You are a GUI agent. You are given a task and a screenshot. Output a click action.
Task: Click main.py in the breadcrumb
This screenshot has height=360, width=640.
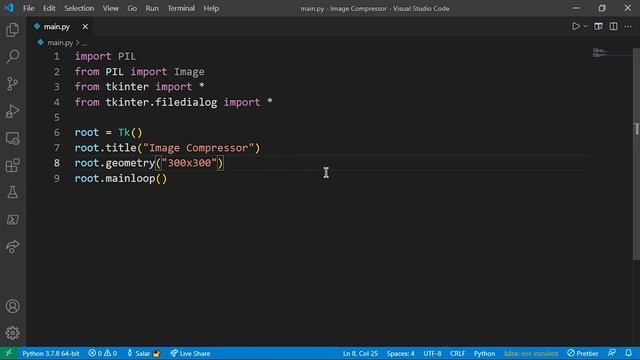[60, 42]
